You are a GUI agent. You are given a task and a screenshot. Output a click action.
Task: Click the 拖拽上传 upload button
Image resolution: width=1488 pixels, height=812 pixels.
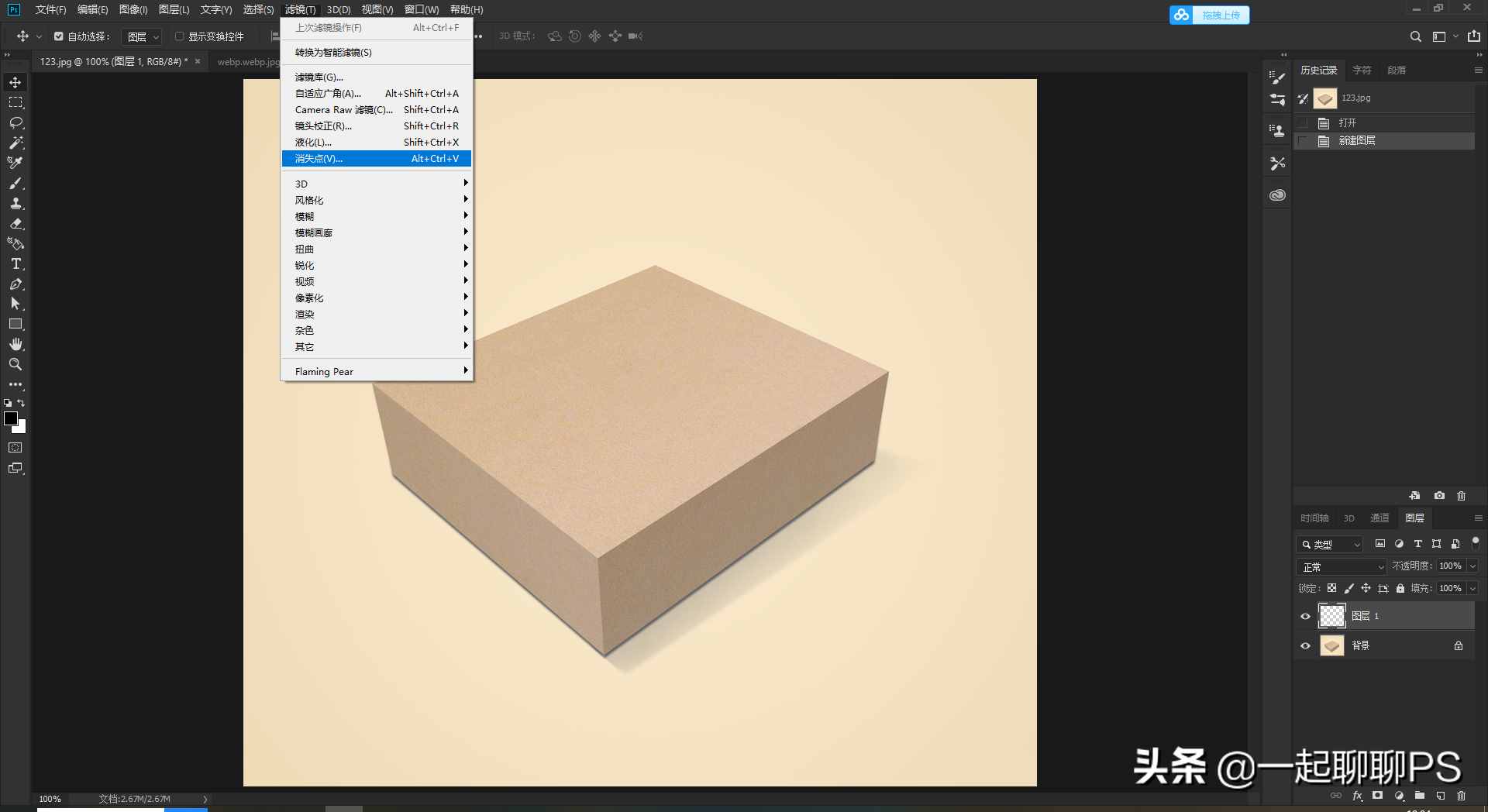1210,15
